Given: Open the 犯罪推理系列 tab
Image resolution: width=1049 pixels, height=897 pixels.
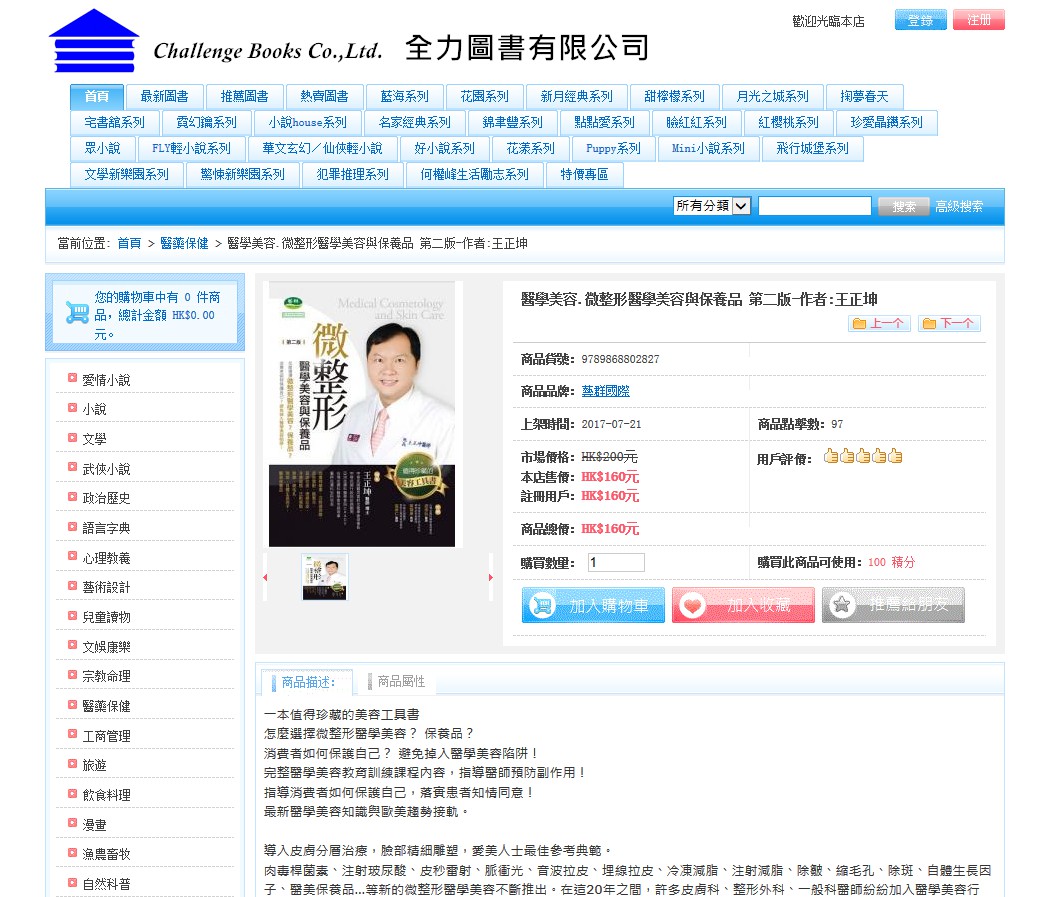Looking at the screenshot, I should [x=353, y=175].
